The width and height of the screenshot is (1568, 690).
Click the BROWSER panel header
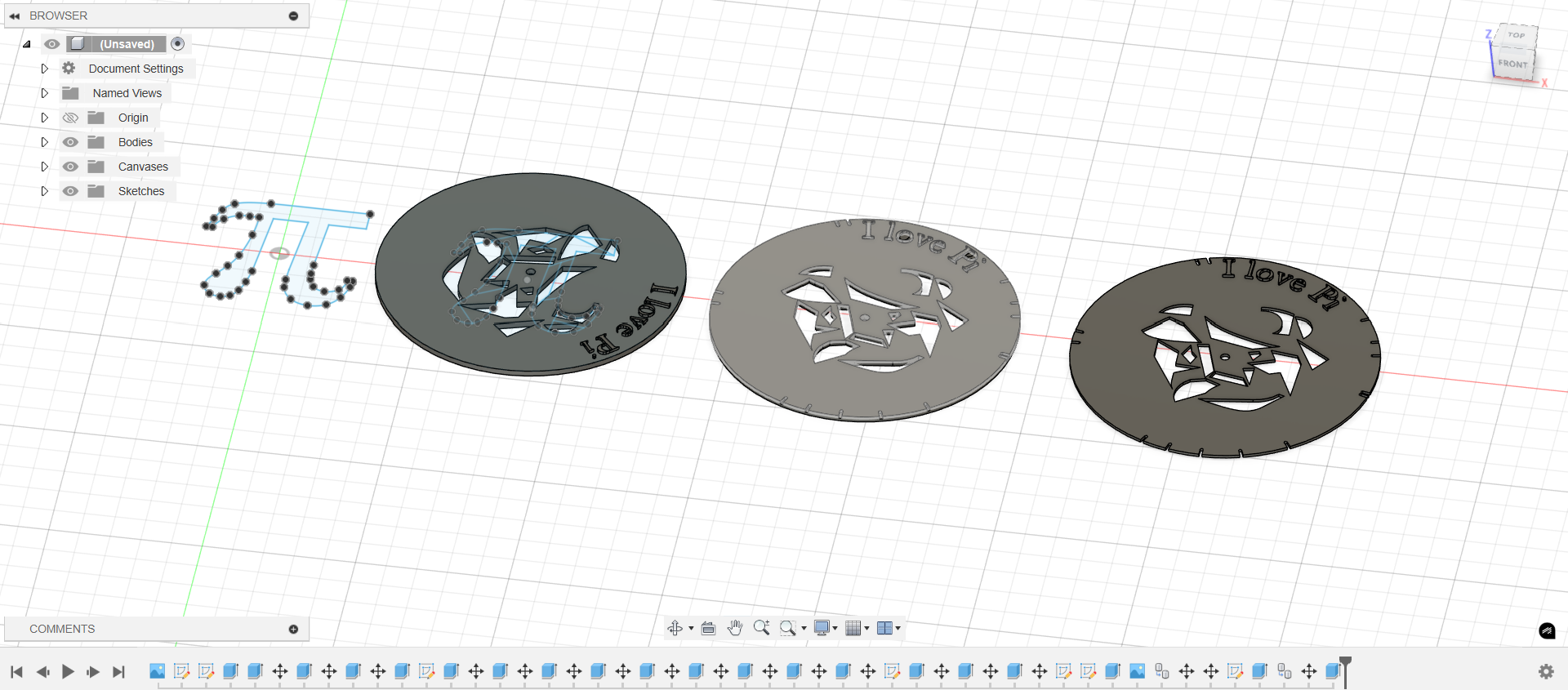[157, 16]
